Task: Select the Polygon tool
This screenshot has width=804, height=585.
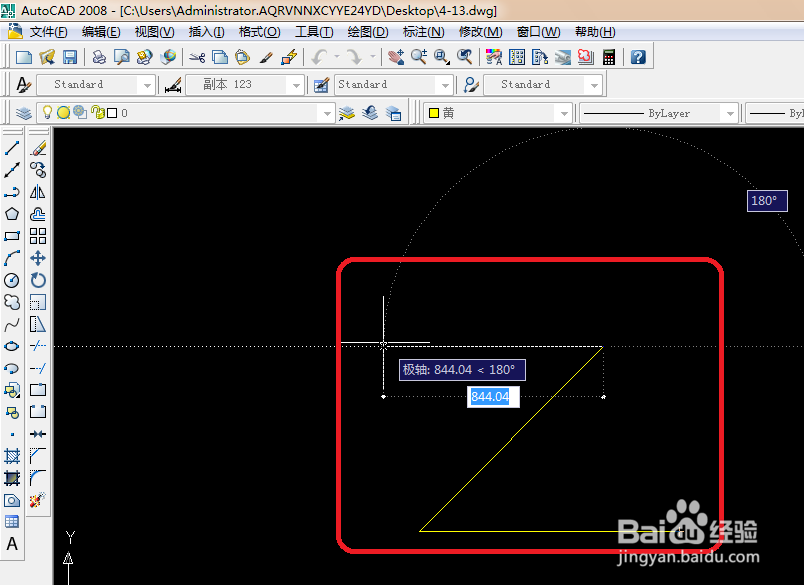Action: click(12, 214)
